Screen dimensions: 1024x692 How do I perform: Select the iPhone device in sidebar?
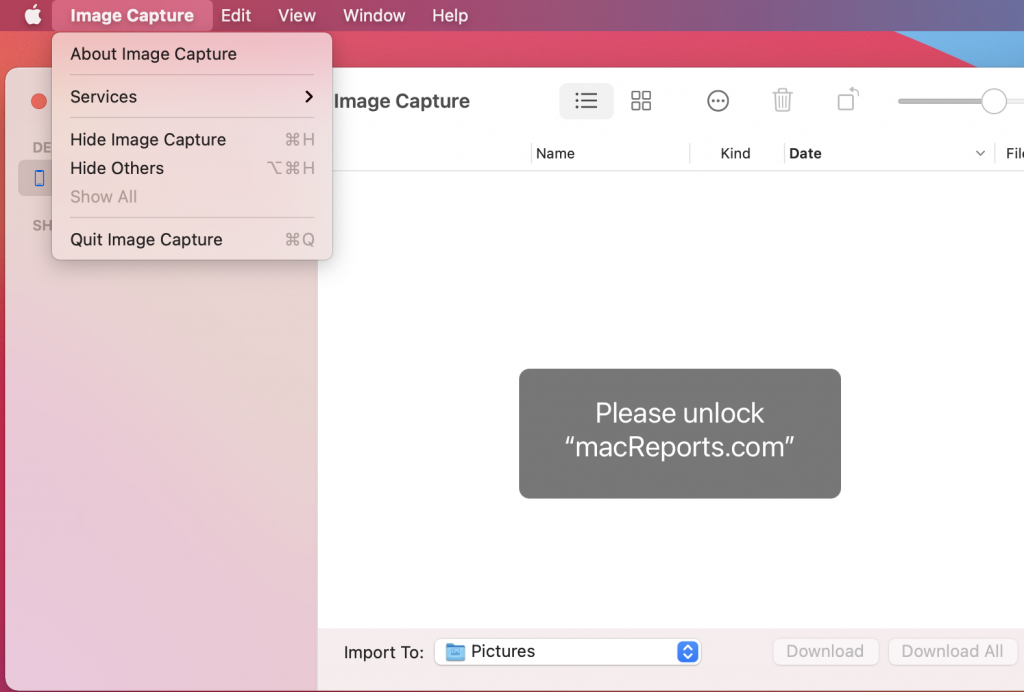click(39, 178)
